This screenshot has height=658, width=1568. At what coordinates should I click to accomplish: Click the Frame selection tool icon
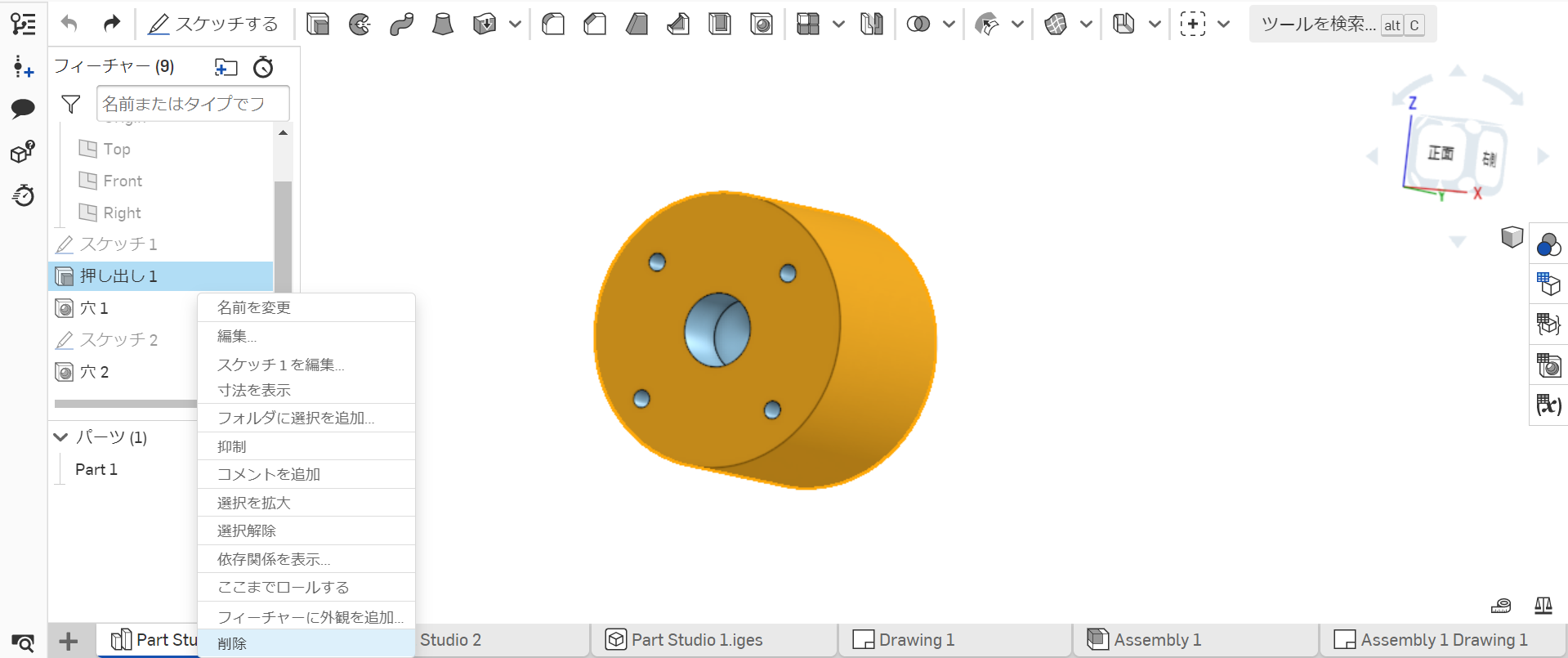point(1193,25)
